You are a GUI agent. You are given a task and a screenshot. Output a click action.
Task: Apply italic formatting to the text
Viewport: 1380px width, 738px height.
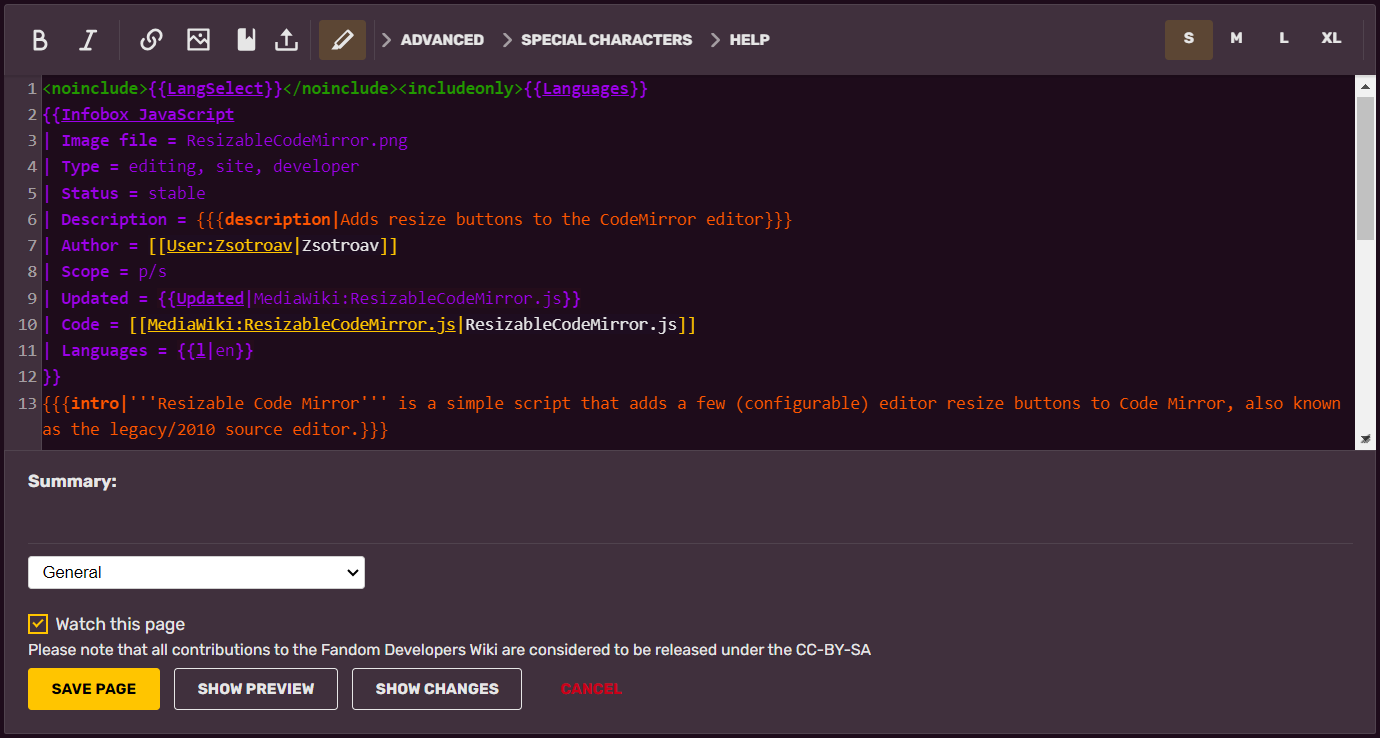pos(88,40)
